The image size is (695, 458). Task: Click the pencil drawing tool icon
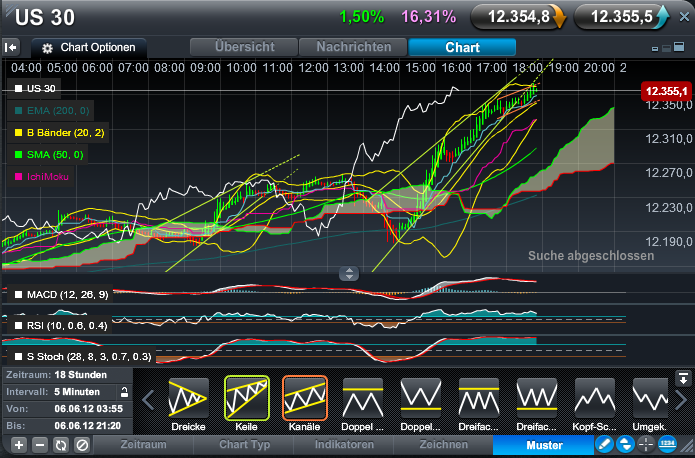(604, 444)
